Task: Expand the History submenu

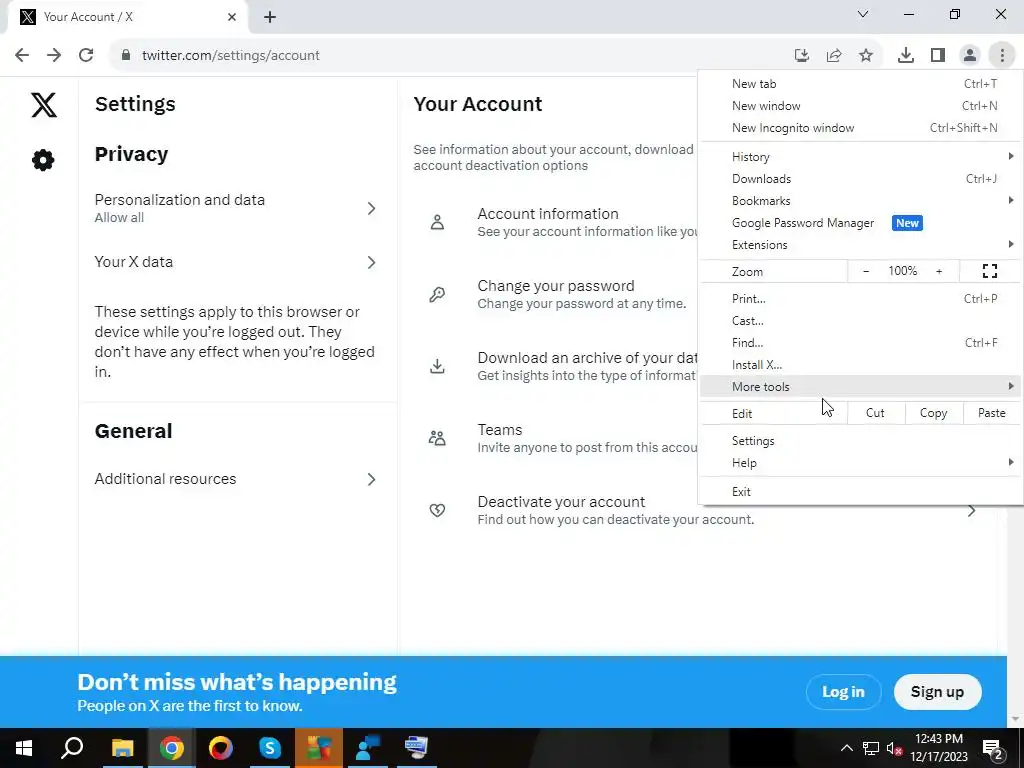Action: coord(859,157)
